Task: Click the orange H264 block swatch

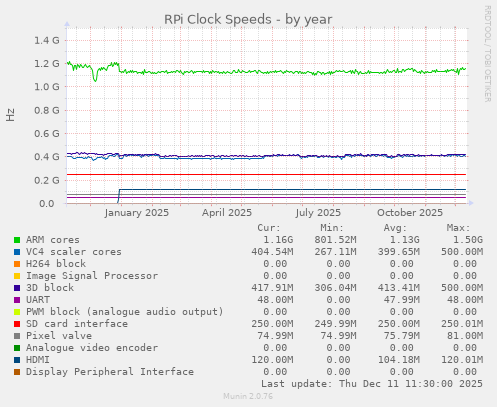Action: pyautogui.click(x=17, y=264)
